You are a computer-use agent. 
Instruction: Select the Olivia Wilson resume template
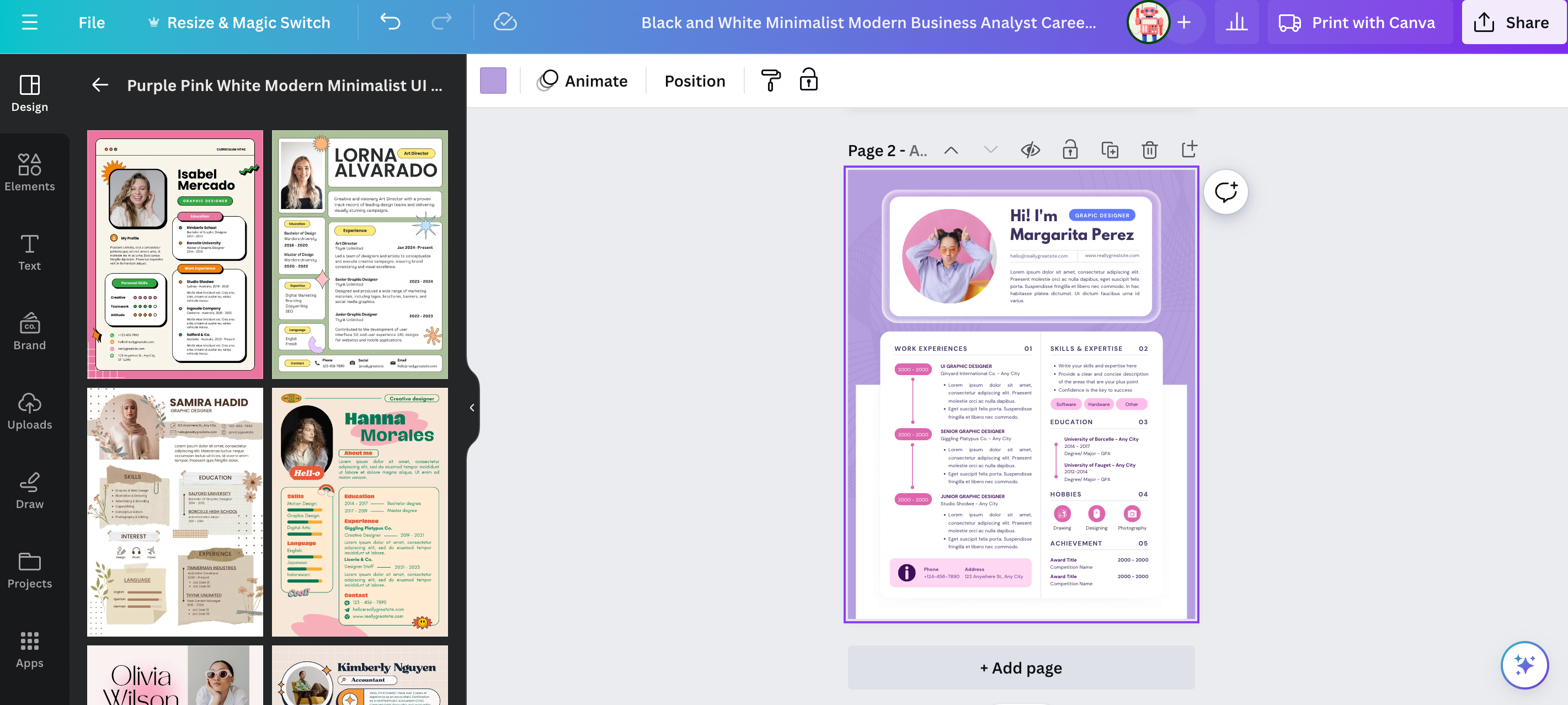[x=175, y=675]
